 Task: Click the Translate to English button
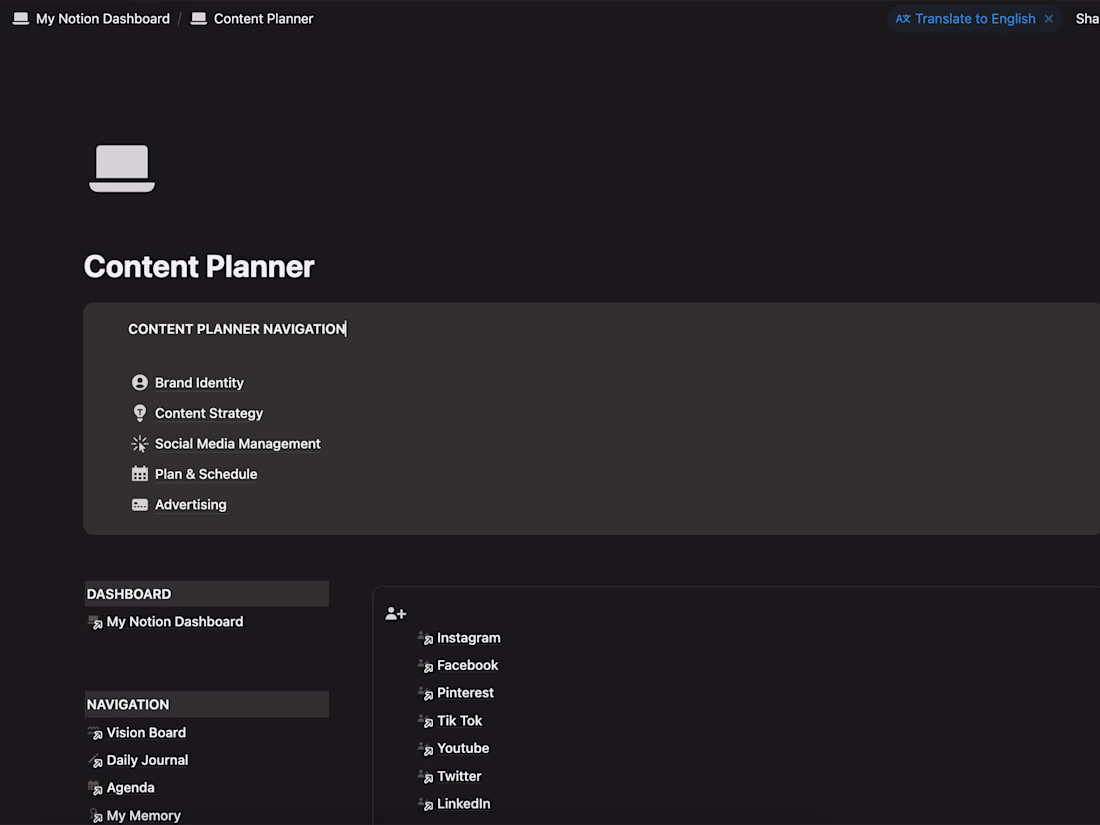click(x=975, y=19)
